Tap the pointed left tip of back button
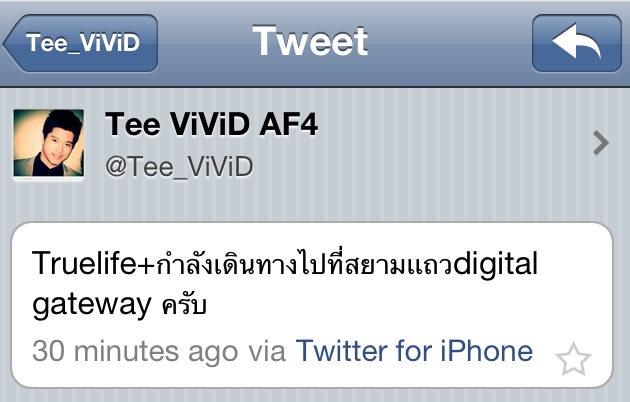 tap(9, 43)
